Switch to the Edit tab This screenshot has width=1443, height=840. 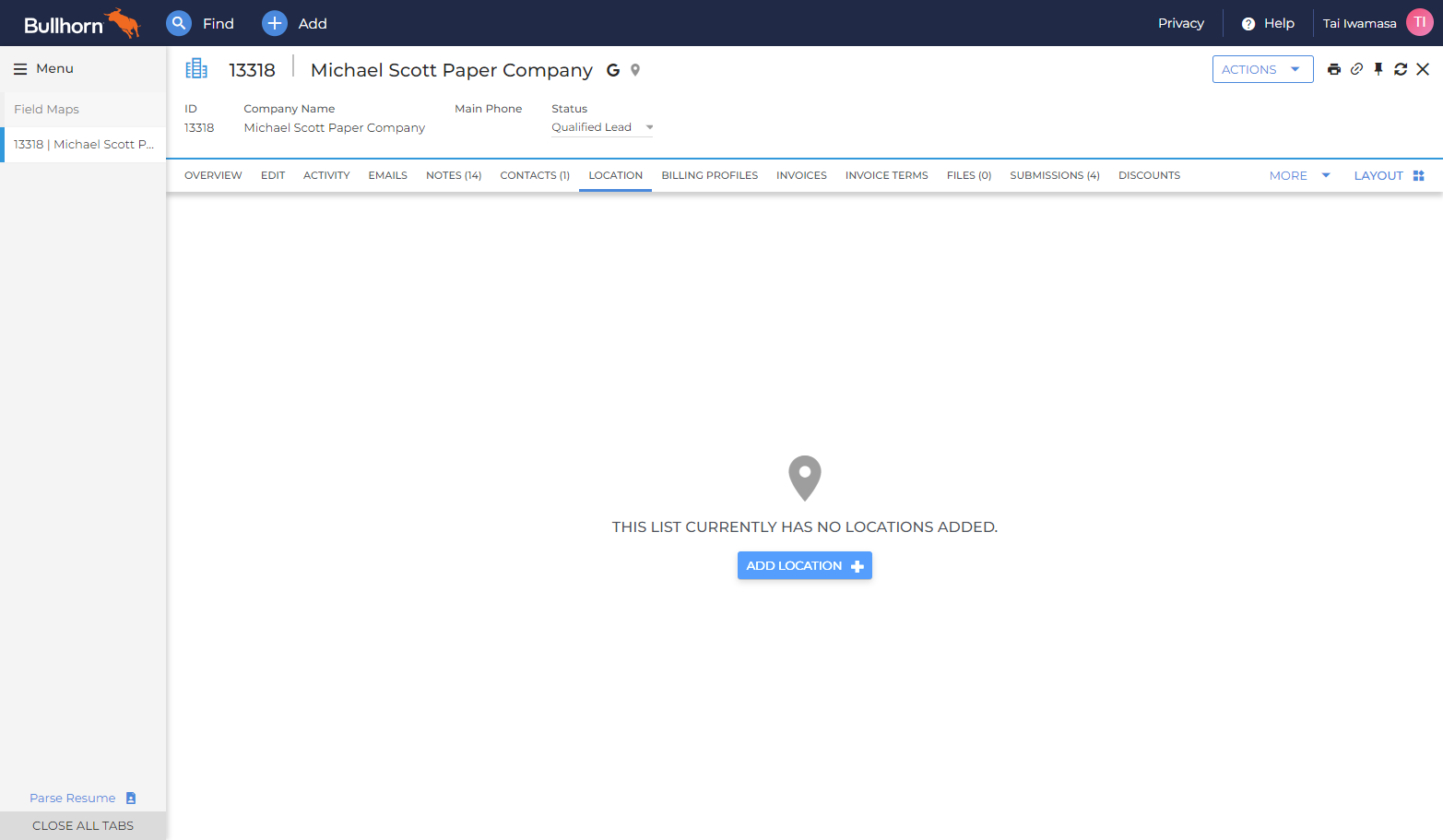tap(273, 175)
